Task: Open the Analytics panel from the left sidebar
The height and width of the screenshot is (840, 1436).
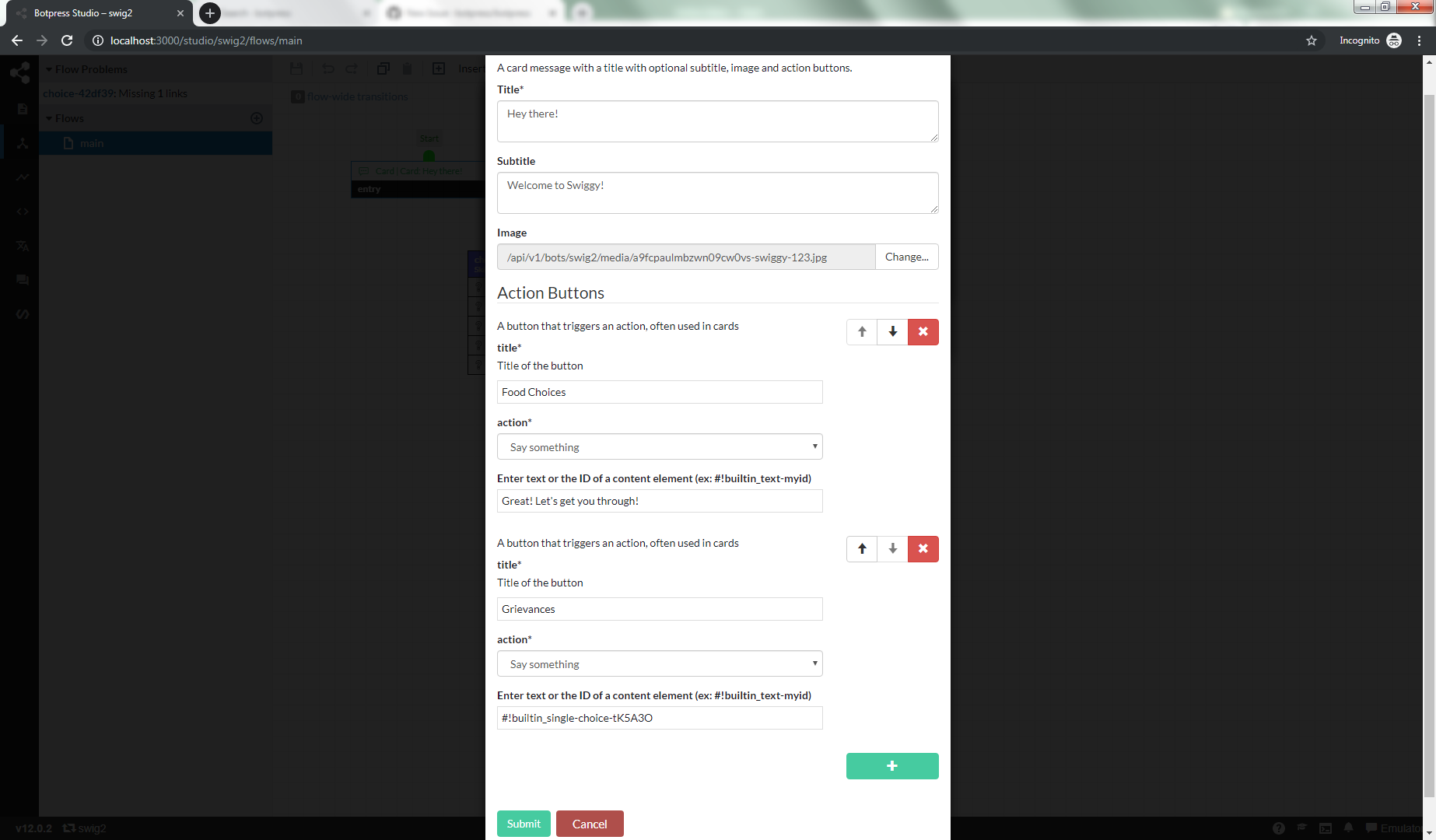Action: [x=21, y=177]
